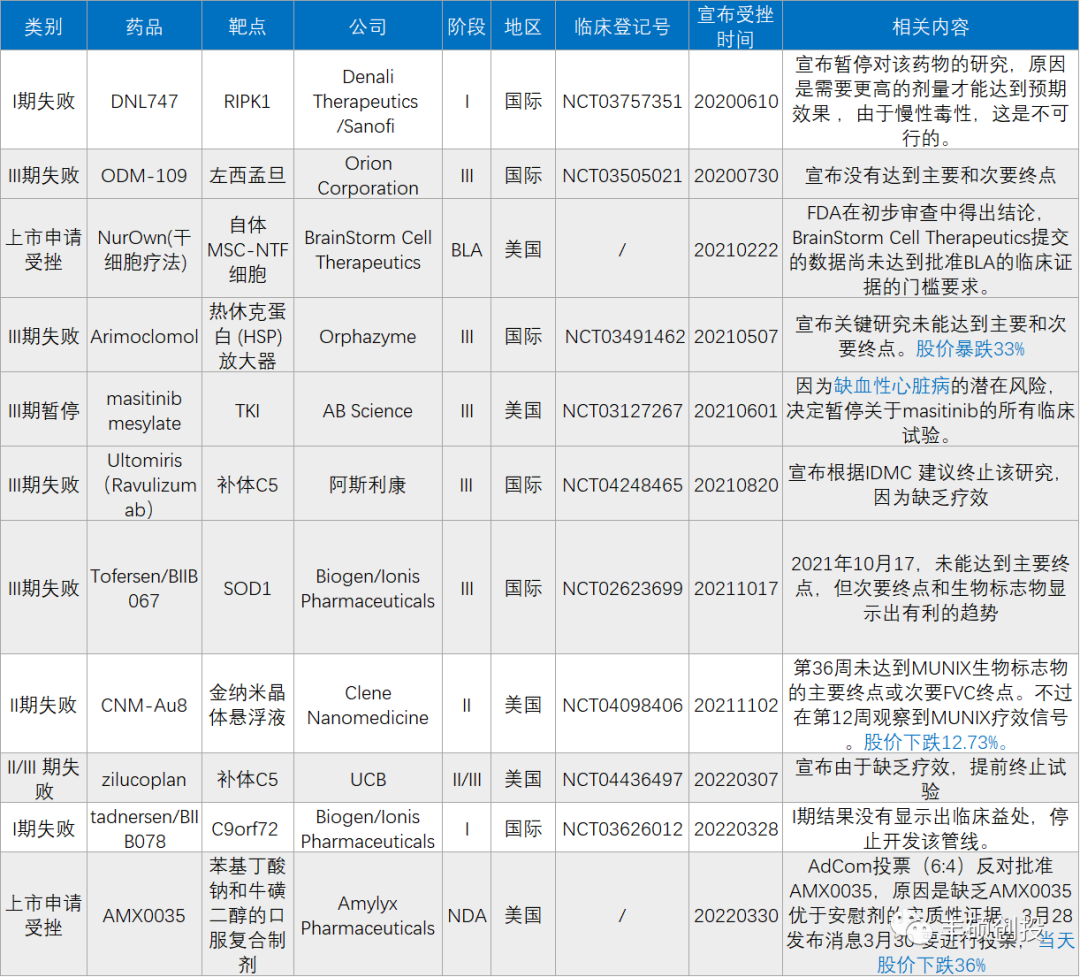Click the Clene Nanomedicine company cell
The image size is (1080, 977).
click(x=368, y=704)
